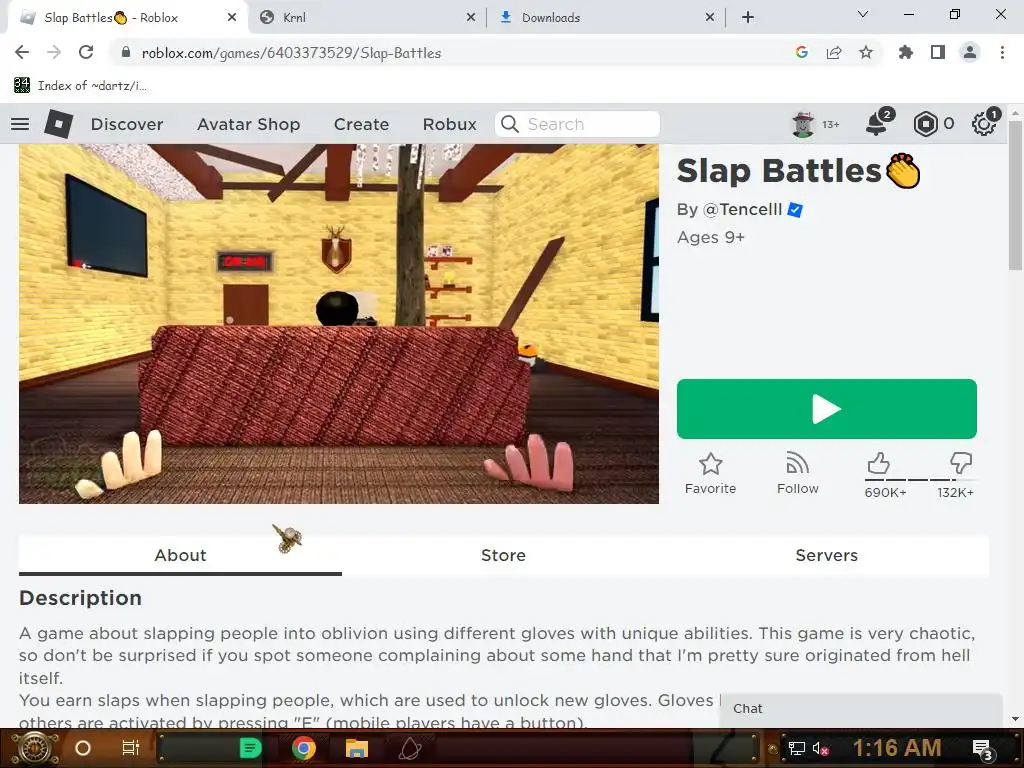The height and width of the screenshot is (768, 1024).
Task: Open File Explorer from taskbar
Action: (x=357, y=748)
